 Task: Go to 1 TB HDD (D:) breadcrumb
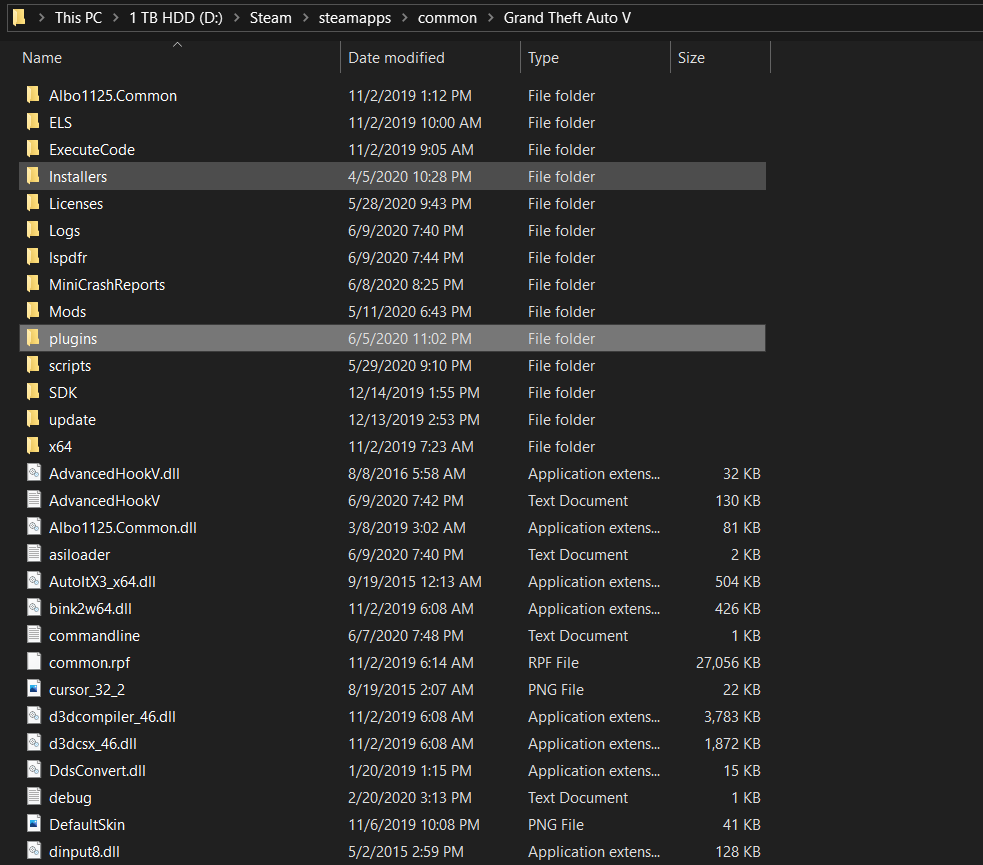point(176,18)
